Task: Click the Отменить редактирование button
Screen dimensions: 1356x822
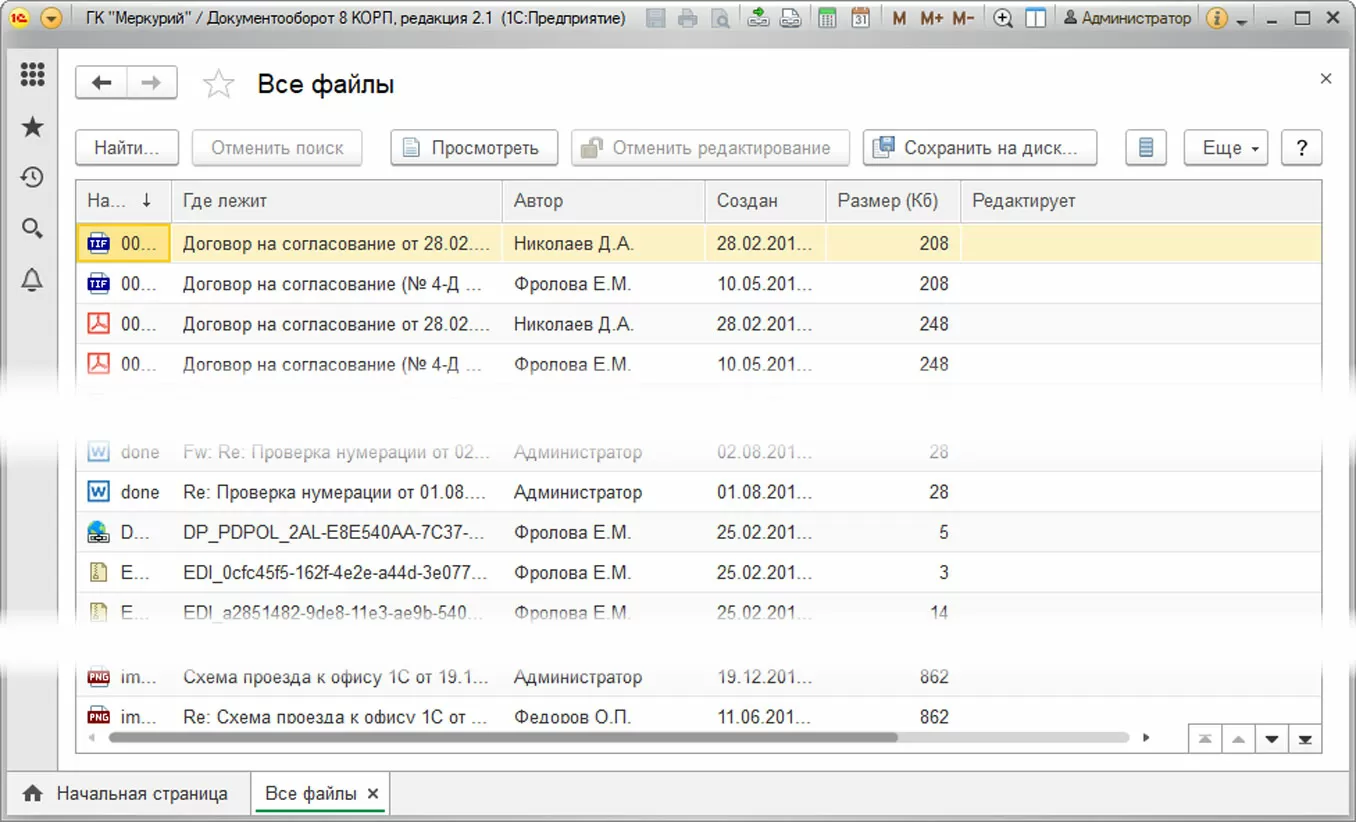Action: tap(710, 148)
